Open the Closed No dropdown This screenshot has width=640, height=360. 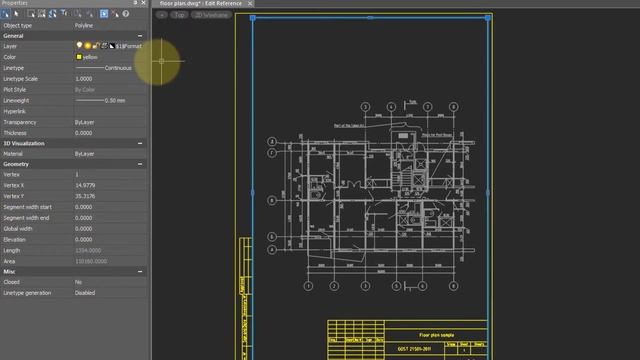[x=109, y=282]
